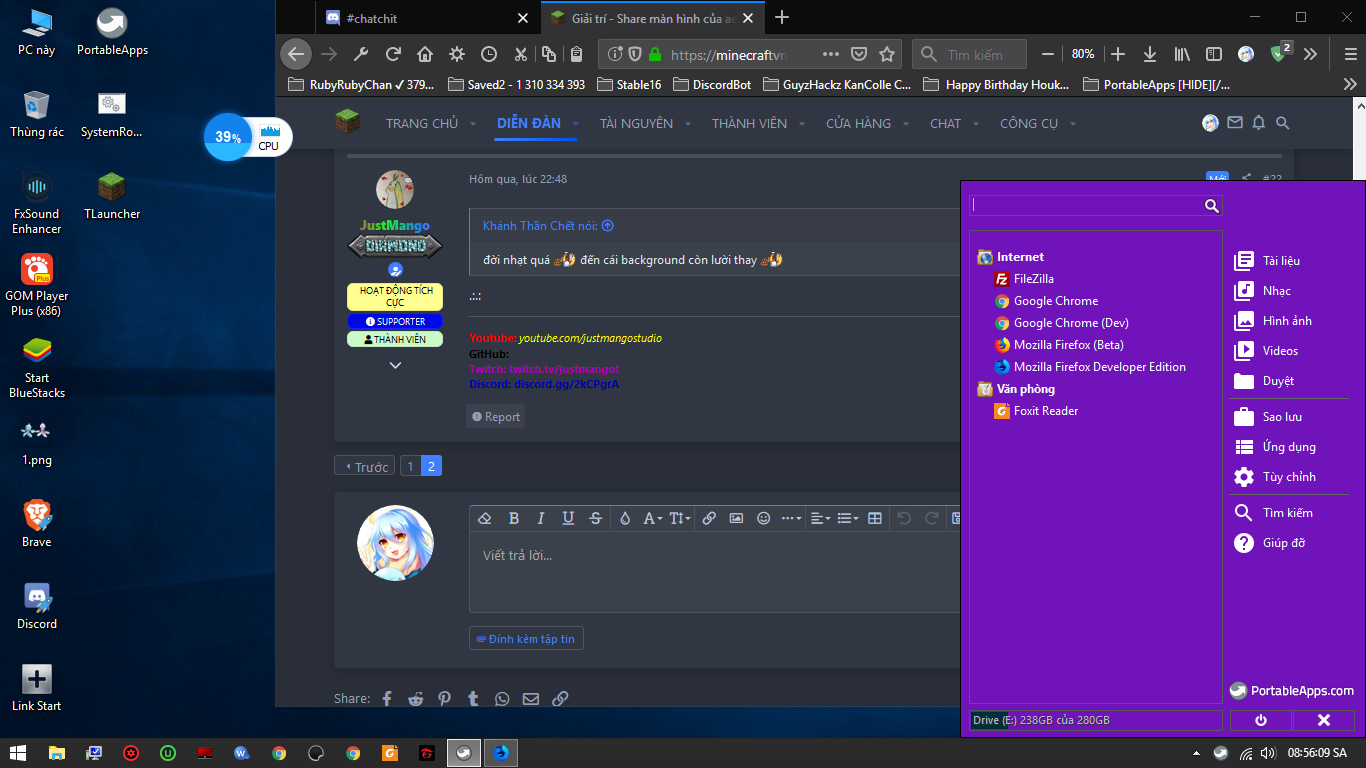The image size is (1366, 768).
Task: Share the thread on Reddit
Action: (x=416, y=699)
